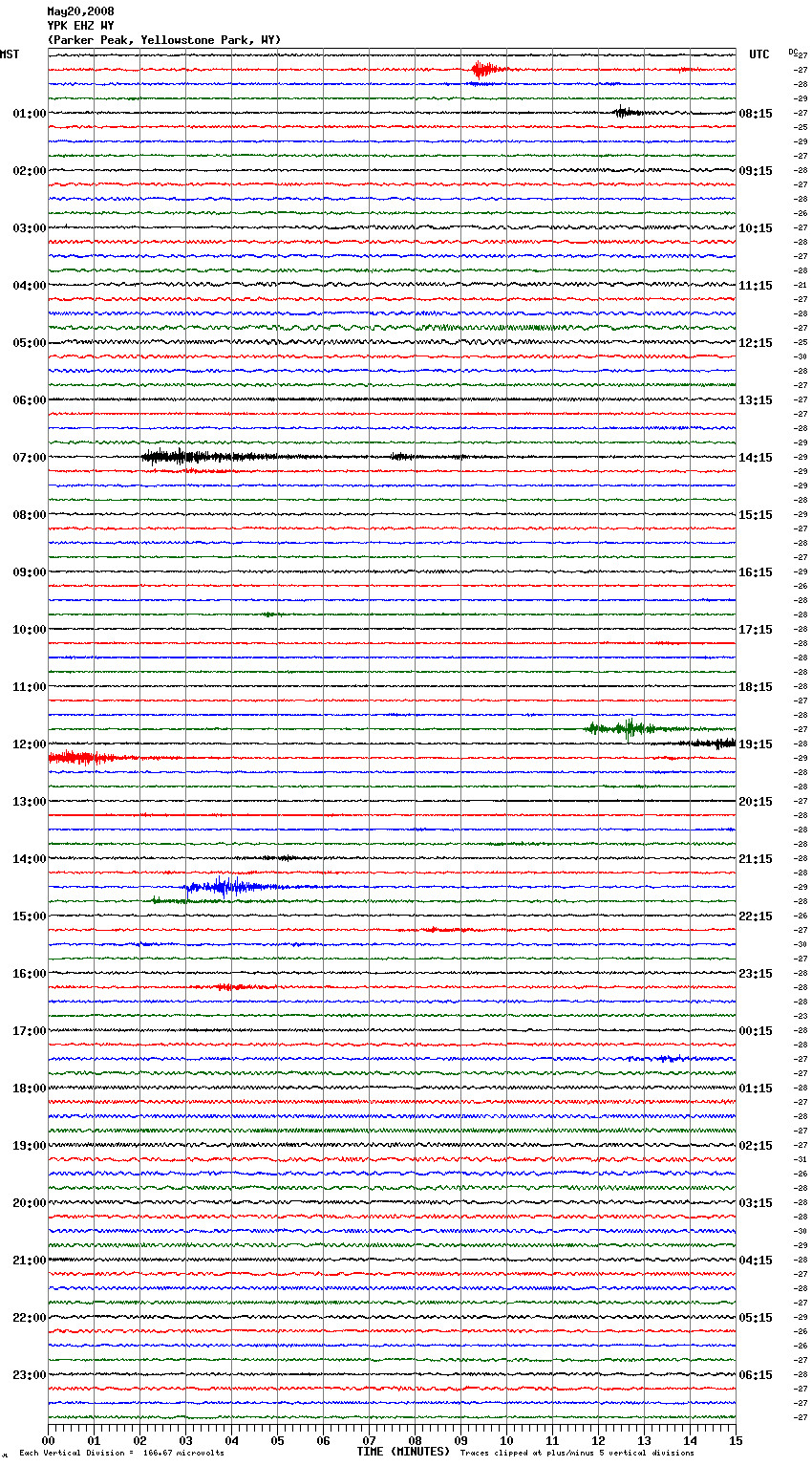Click the 09 minute axis tick label

pos(460,1440)
